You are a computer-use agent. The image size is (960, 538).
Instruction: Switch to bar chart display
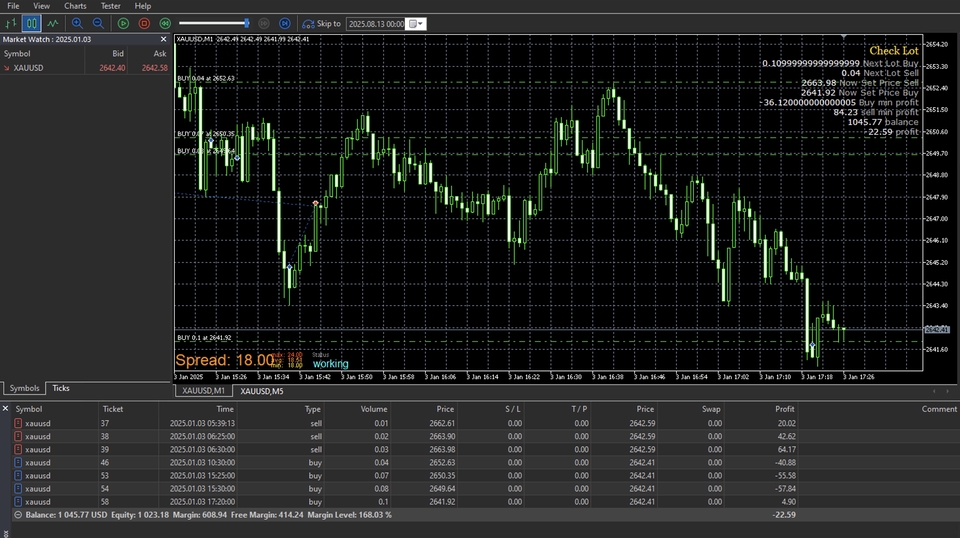coord(11,22)
